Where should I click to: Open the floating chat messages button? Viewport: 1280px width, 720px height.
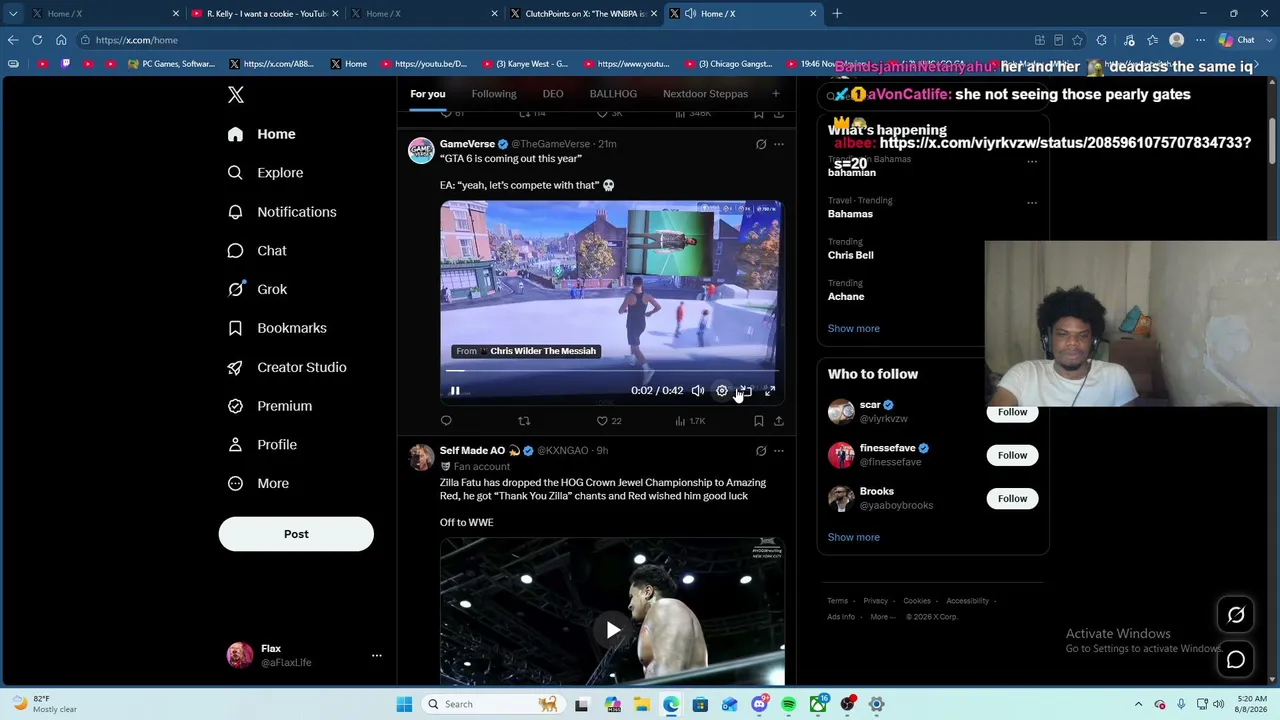(x=1236, y=660)
